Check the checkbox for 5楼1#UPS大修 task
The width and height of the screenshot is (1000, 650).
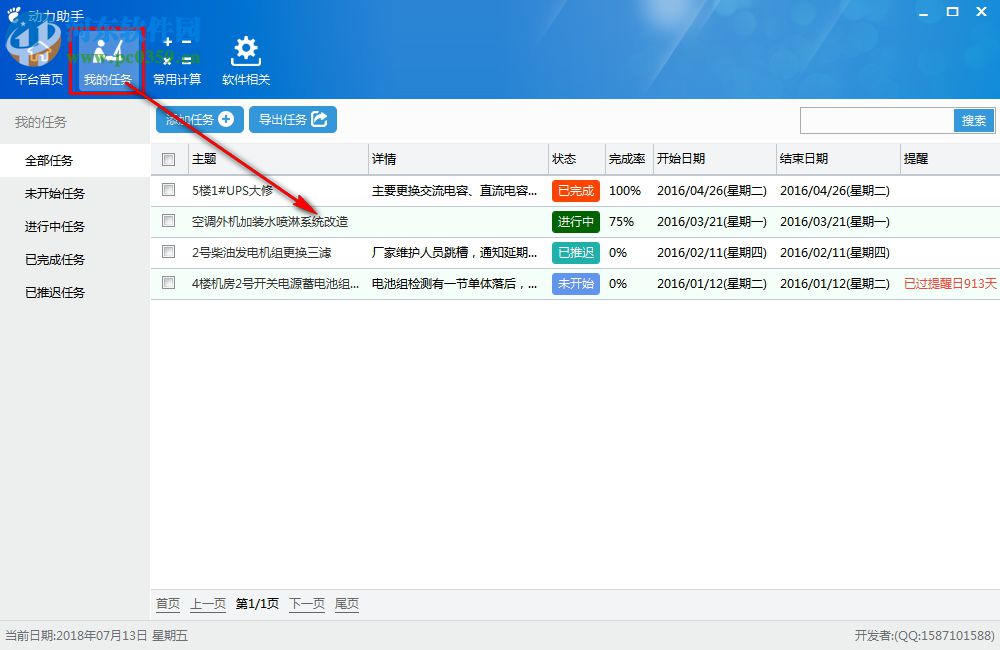167,191
